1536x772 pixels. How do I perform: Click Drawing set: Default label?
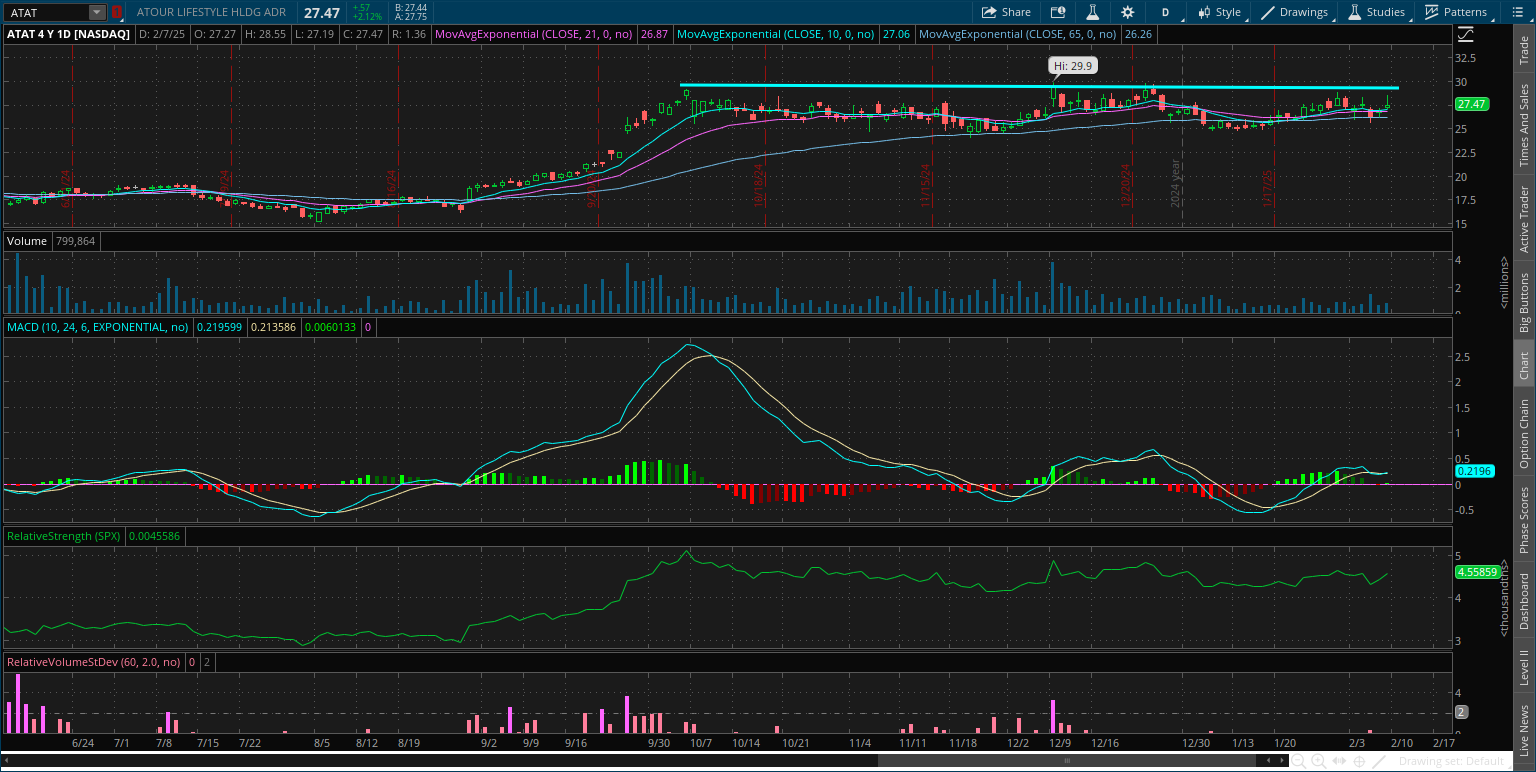1452,762
